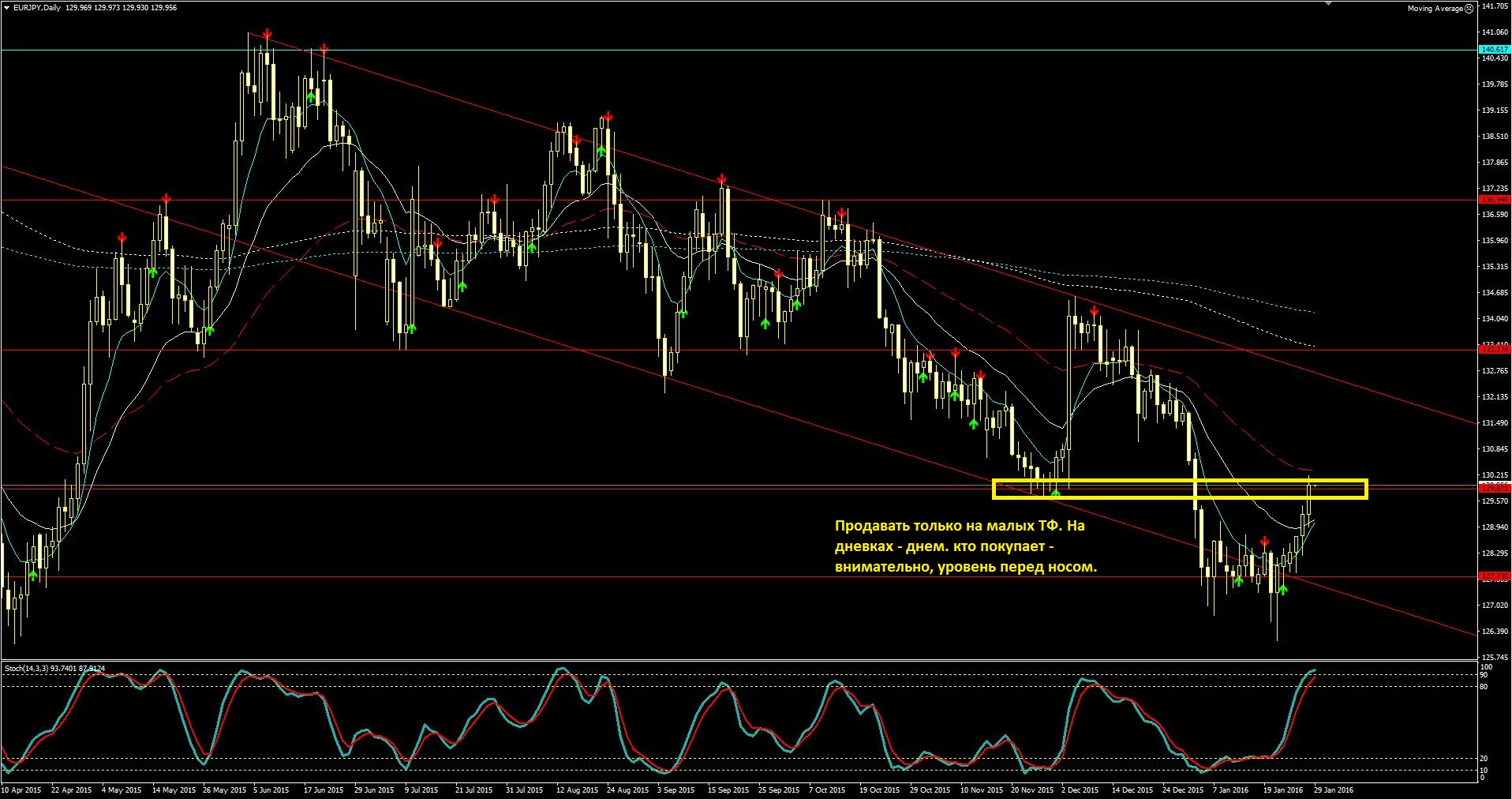Viewport: 1512px width, 799px height.
Task: Click the red sell arrow above the 19 Jan 2016 candles
Action: click(x=1264, y=541)
